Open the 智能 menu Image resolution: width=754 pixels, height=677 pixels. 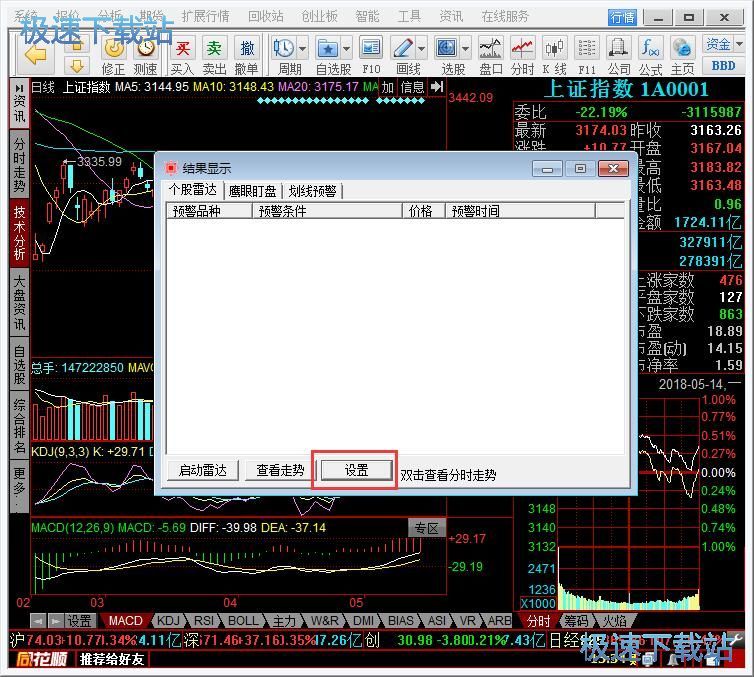pyautogui.click(x=367, y=16)
